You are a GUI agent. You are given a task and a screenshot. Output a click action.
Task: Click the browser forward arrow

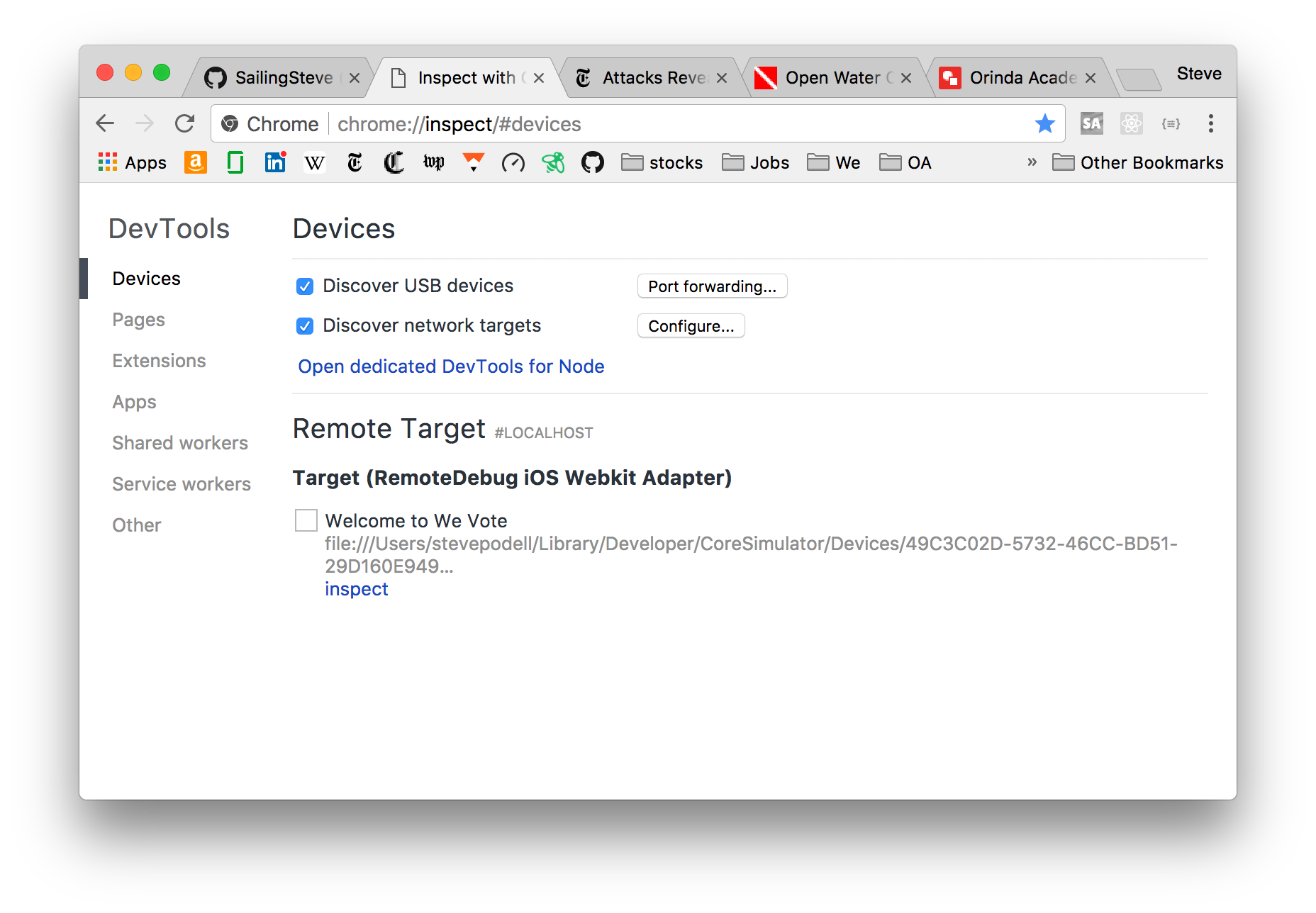pyautogui.click(x=145, y=123)
